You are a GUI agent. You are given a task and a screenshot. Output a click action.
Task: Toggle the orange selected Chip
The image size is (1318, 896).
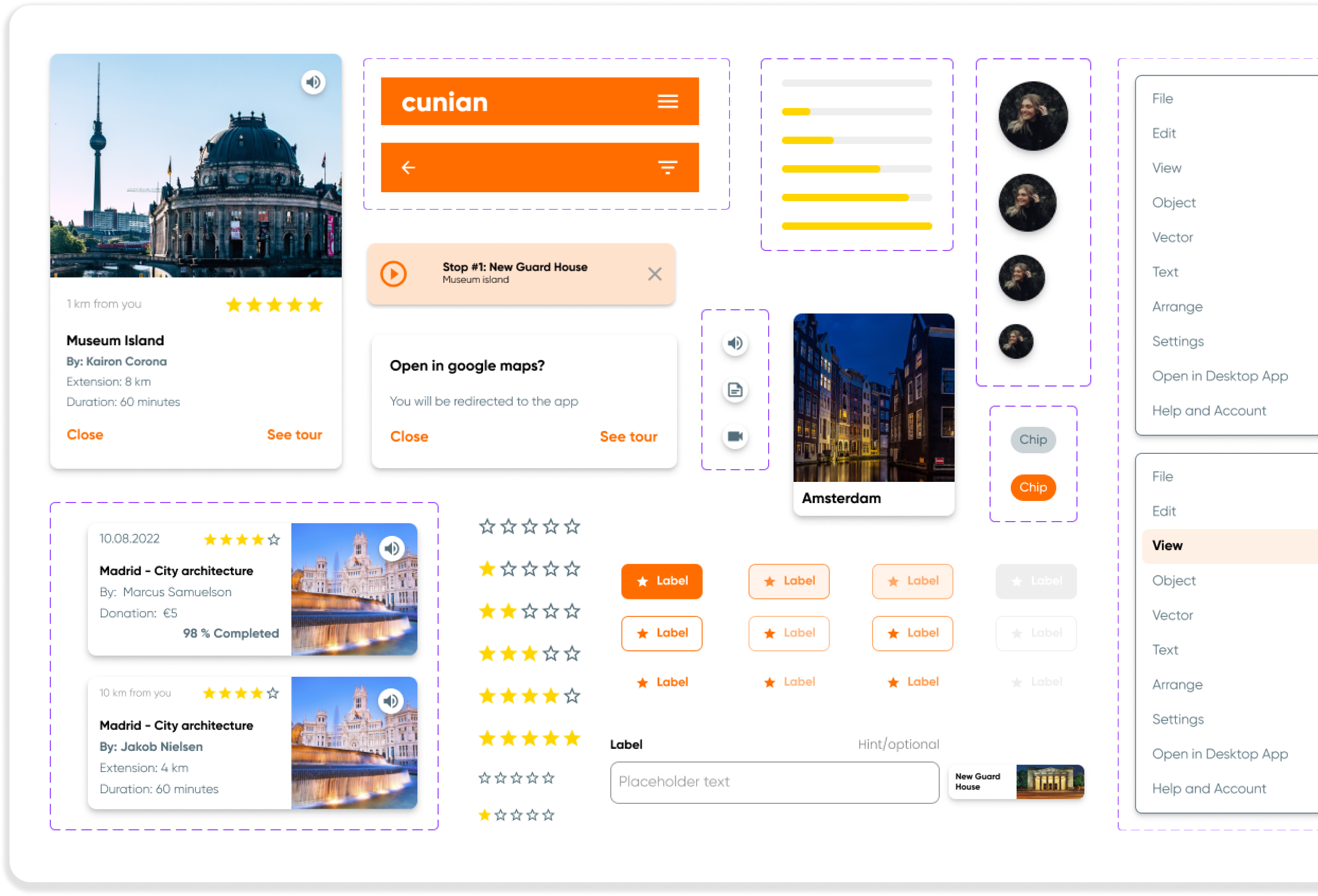1033,487
